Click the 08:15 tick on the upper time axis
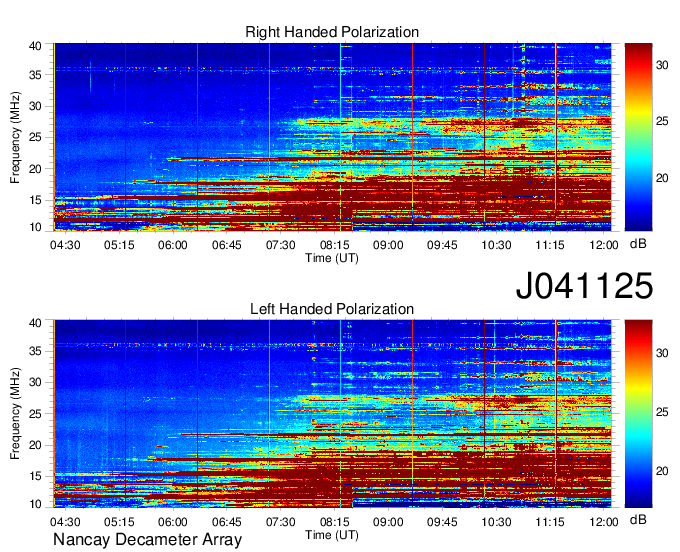 coord(334,245)
